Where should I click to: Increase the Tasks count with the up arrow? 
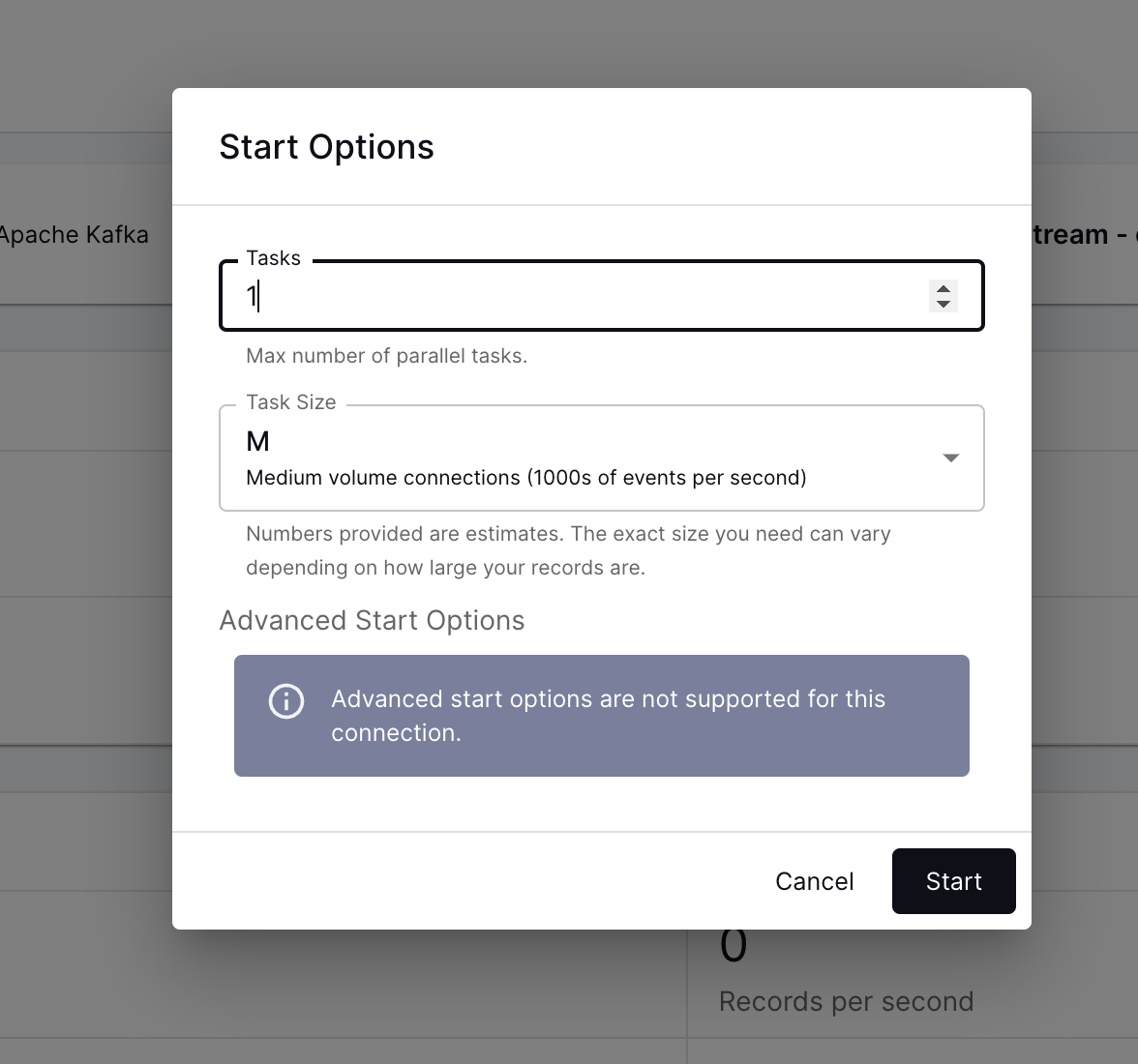(x=943, y=288)
